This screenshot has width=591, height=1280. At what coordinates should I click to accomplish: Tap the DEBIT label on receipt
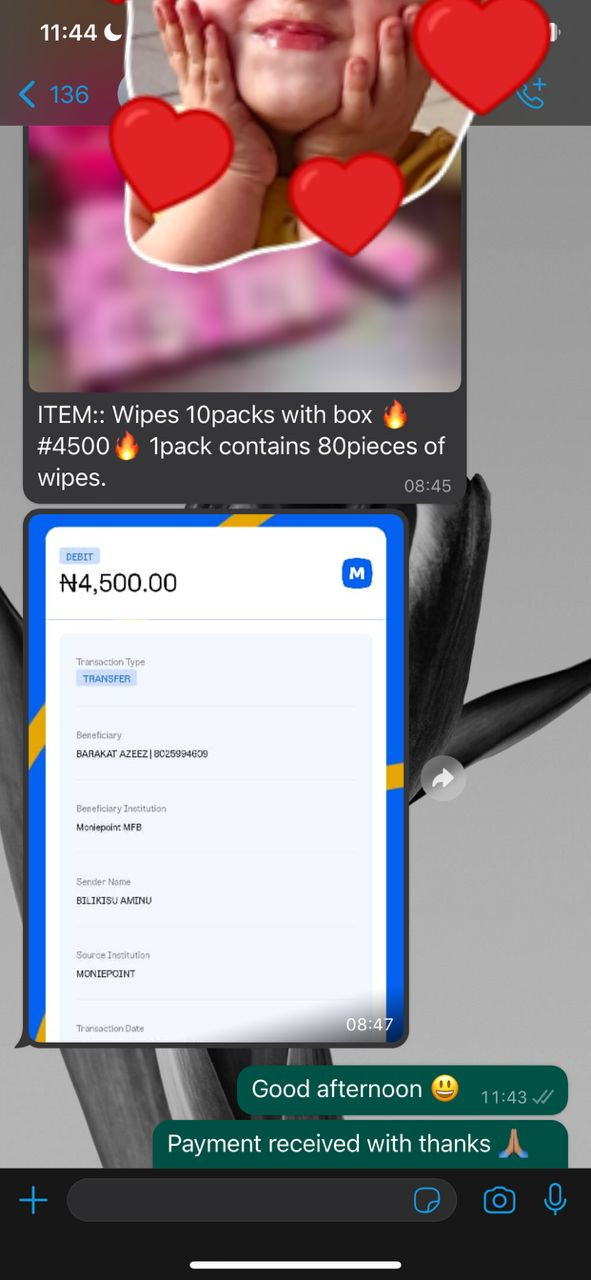(x=80, y=556)
